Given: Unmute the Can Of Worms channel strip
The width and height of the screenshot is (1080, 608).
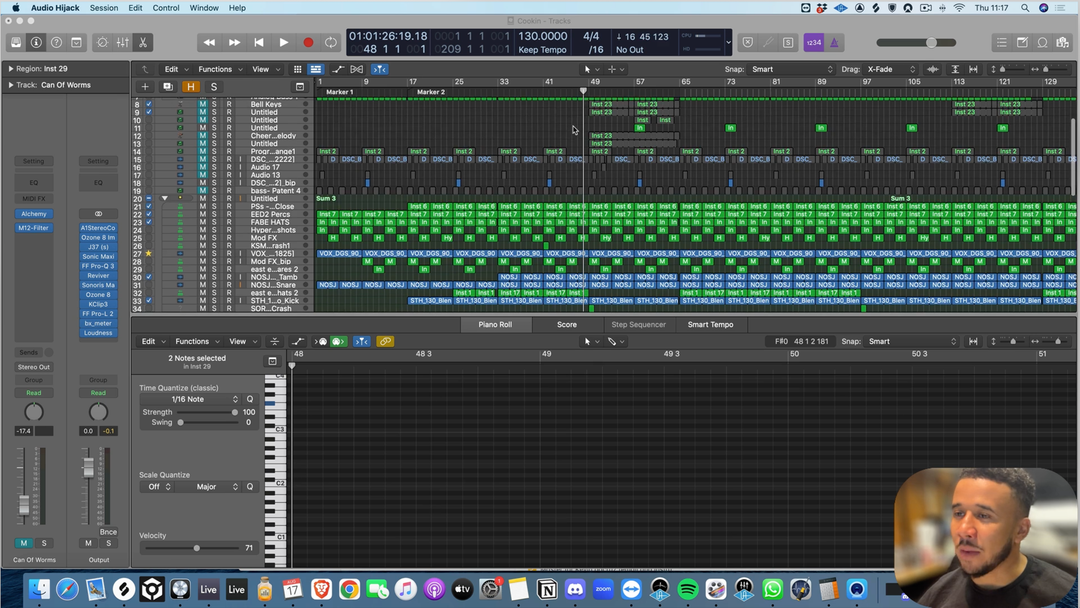Looking at the screenshot, I should point(24,543).
